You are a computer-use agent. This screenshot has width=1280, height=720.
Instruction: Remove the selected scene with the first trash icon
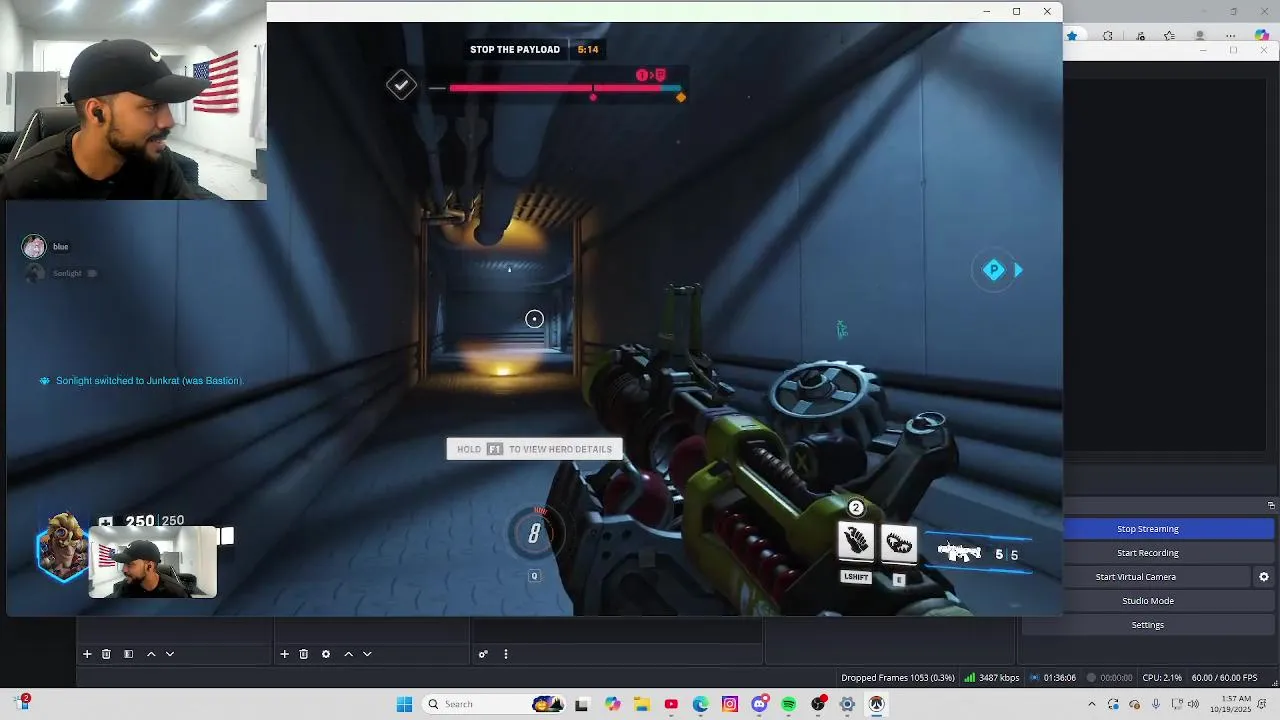pyautogui.click(x=106, y=654)
